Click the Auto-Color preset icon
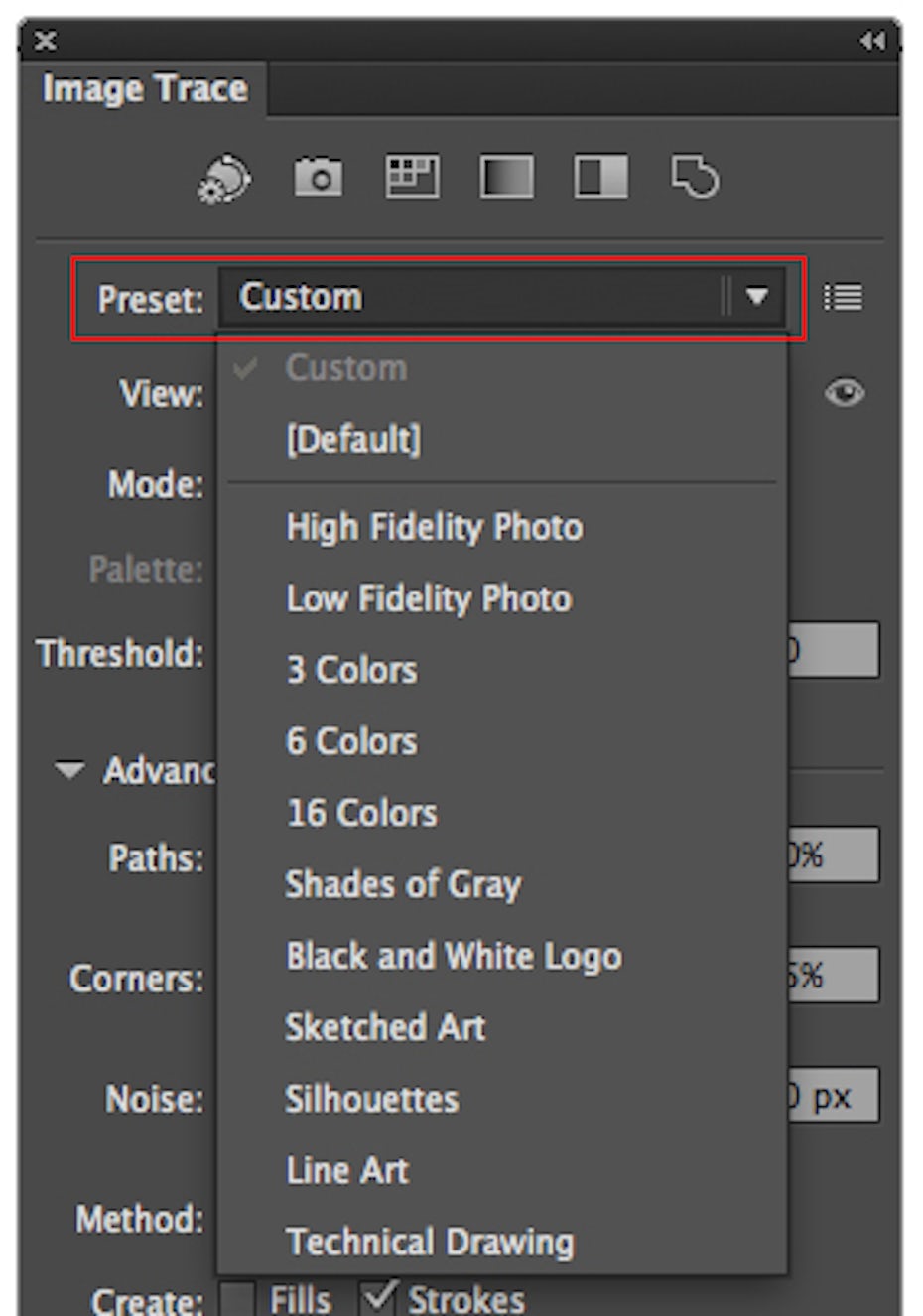 (225, 179)
